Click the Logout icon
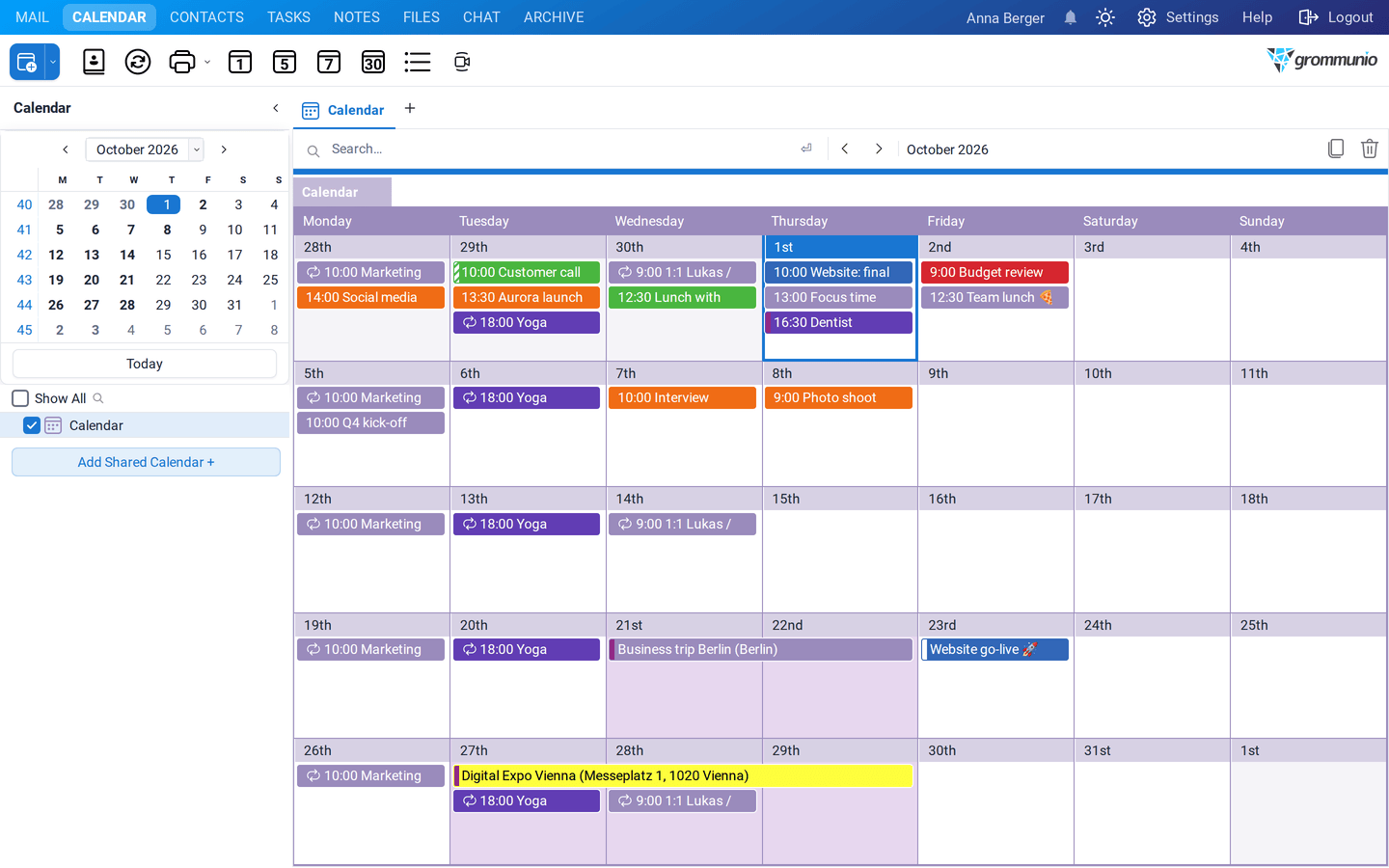The height and width of the screenshot is (868, 1389). 1308,17
